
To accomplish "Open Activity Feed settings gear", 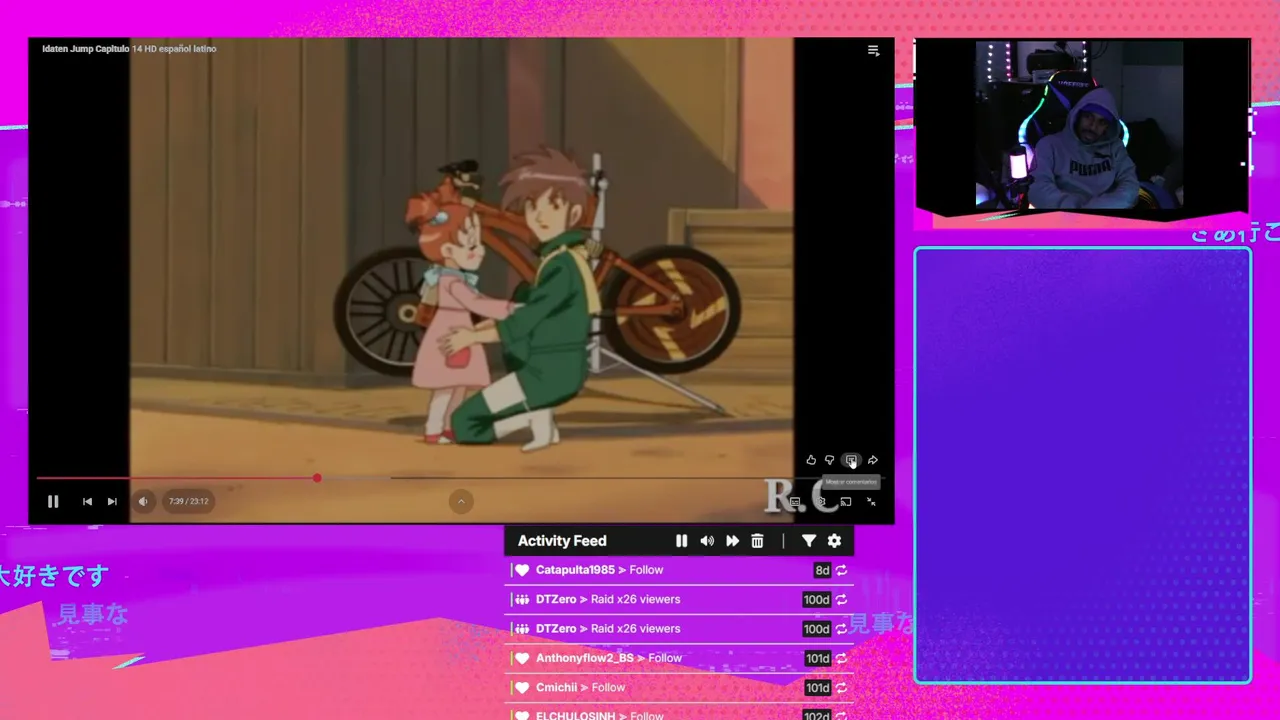I will 834,541.
